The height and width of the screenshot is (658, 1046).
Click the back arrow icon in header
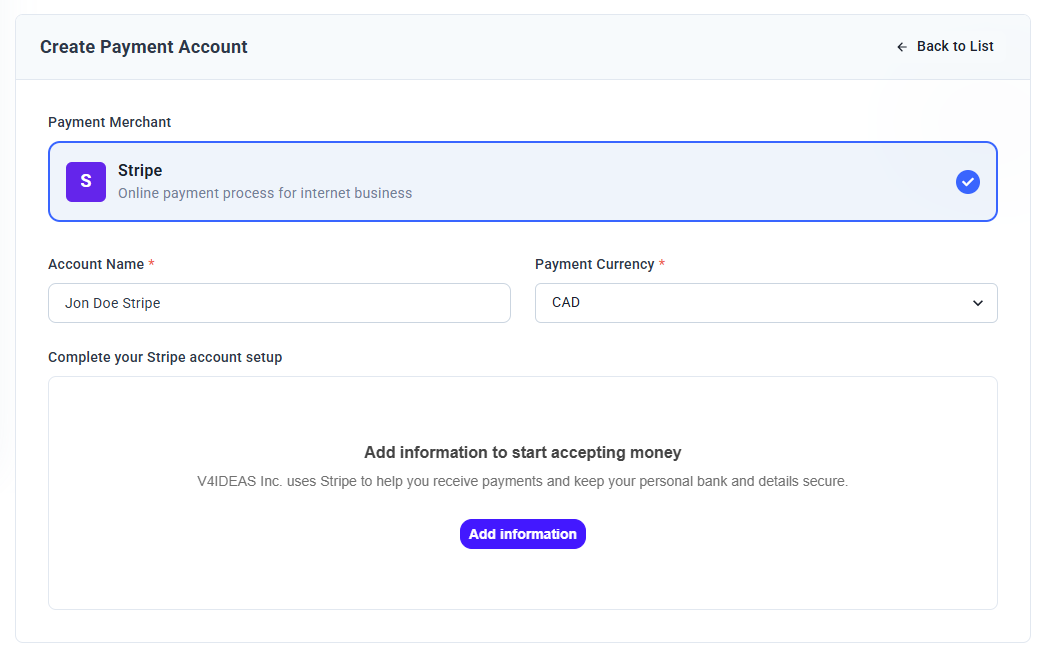click(x=902, y=47)
